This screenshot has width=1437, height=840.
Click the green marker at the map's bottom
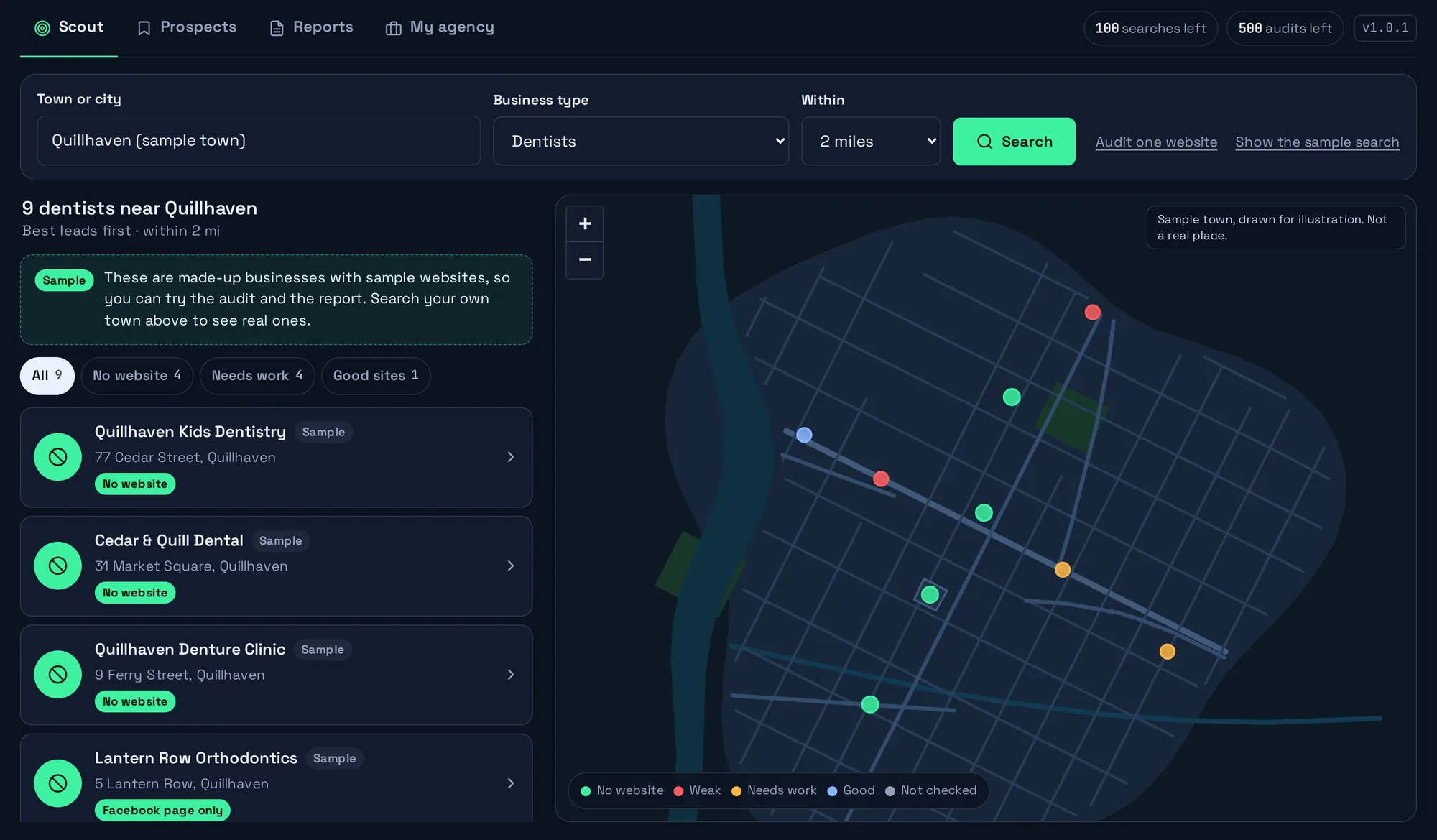pos(869,704)
